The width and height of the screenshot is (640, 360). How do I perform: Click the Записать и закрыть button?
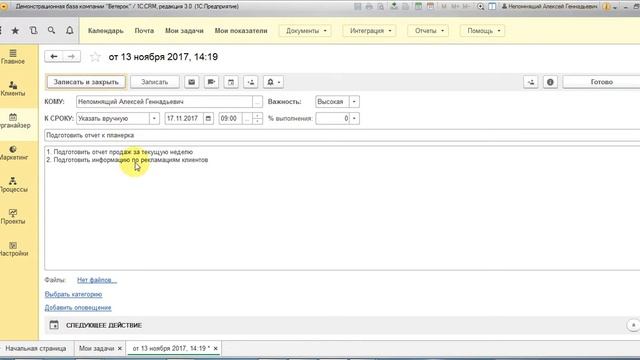(x=86, y=82)
